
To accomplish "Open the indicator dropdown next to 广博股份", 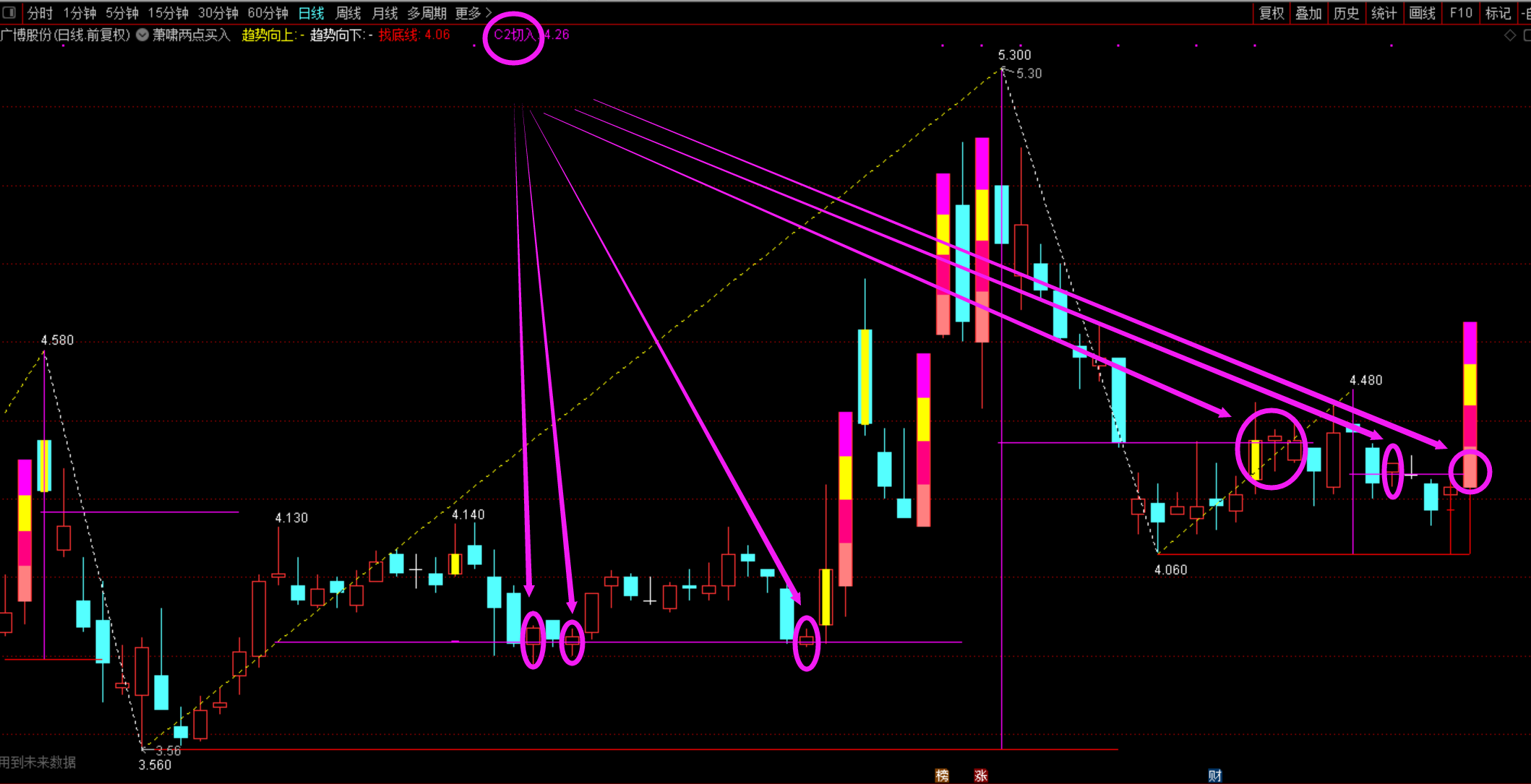I will click(142, 35).
